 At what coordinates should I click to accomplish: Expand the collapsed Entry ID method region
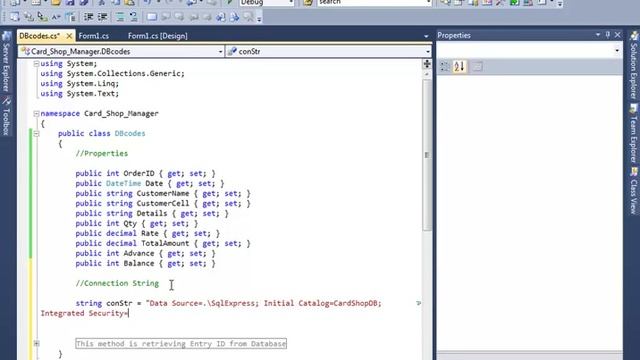pos(36,344)
